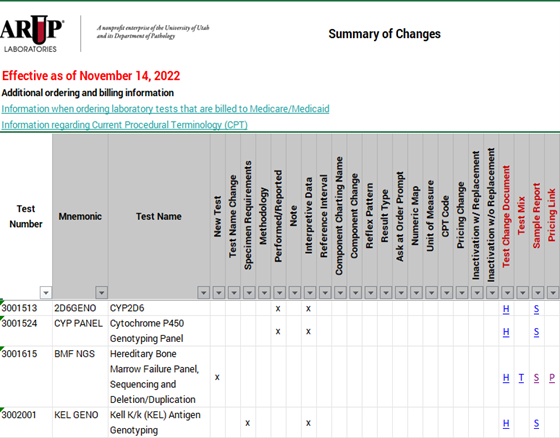
Task: Open the Test Mix filter dropdown
Action: pyautogui.click(x=522, y=293)
